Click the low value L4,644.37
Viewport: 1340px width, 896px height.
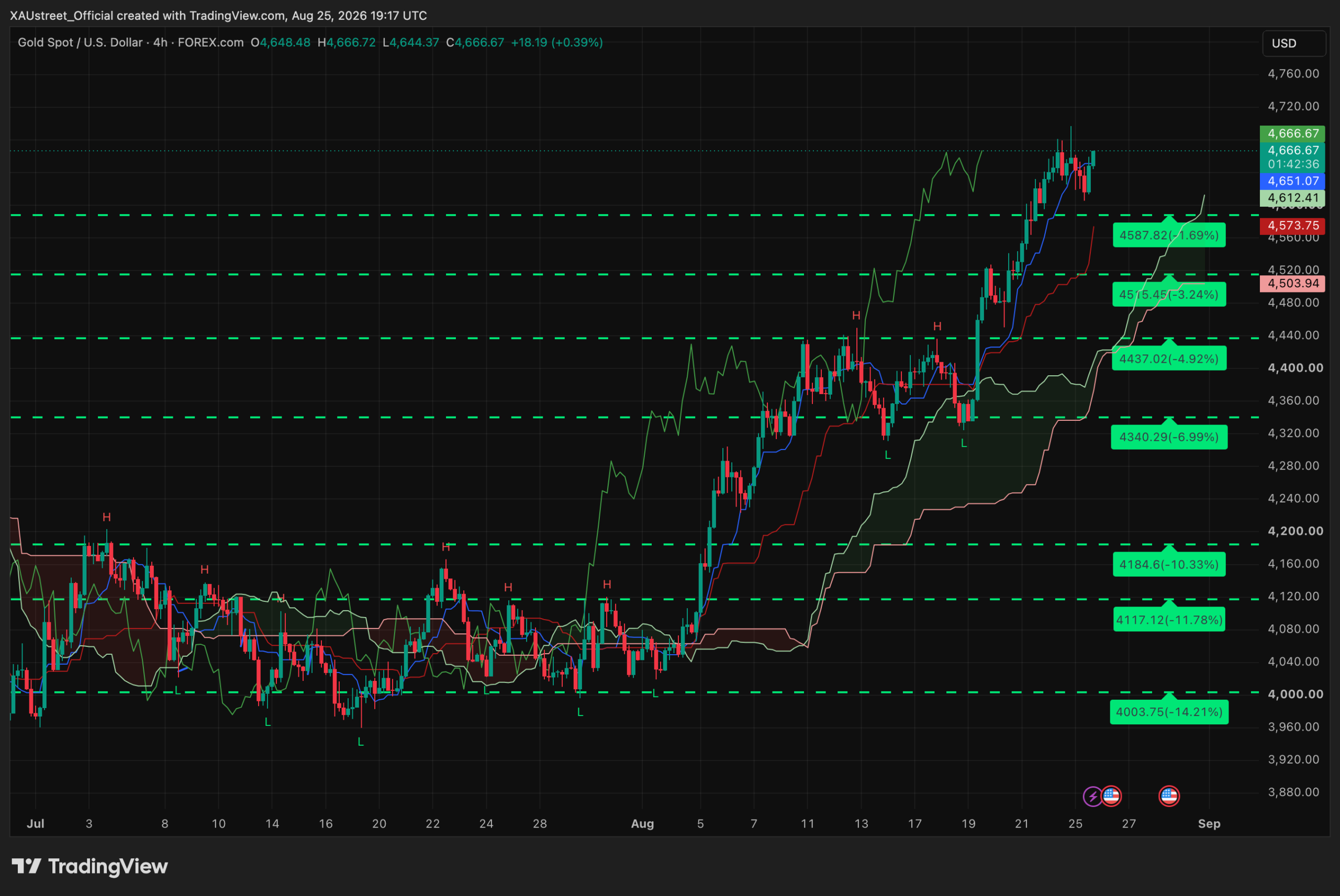click(411, 42)
